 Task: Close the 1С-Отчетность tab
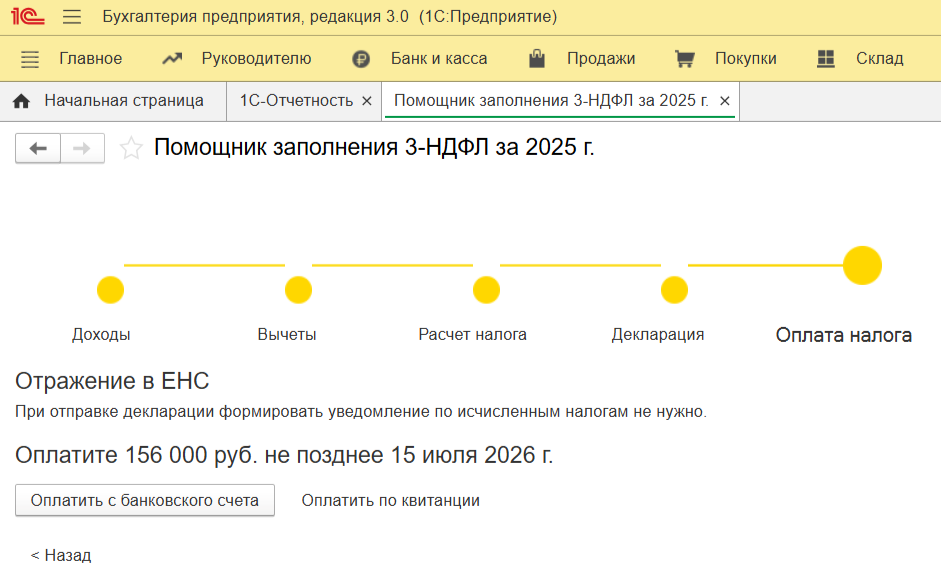[x=366, y=101]
